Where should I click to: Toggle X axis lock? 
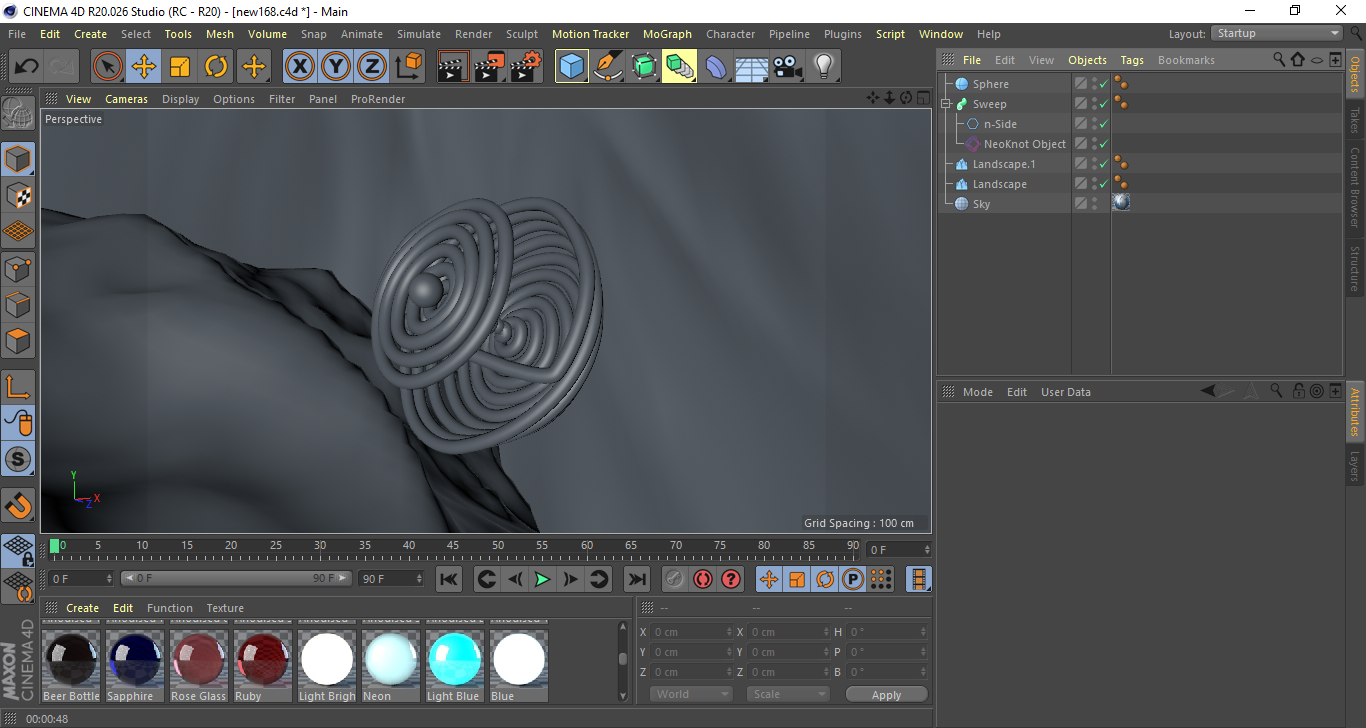point(300,67)
